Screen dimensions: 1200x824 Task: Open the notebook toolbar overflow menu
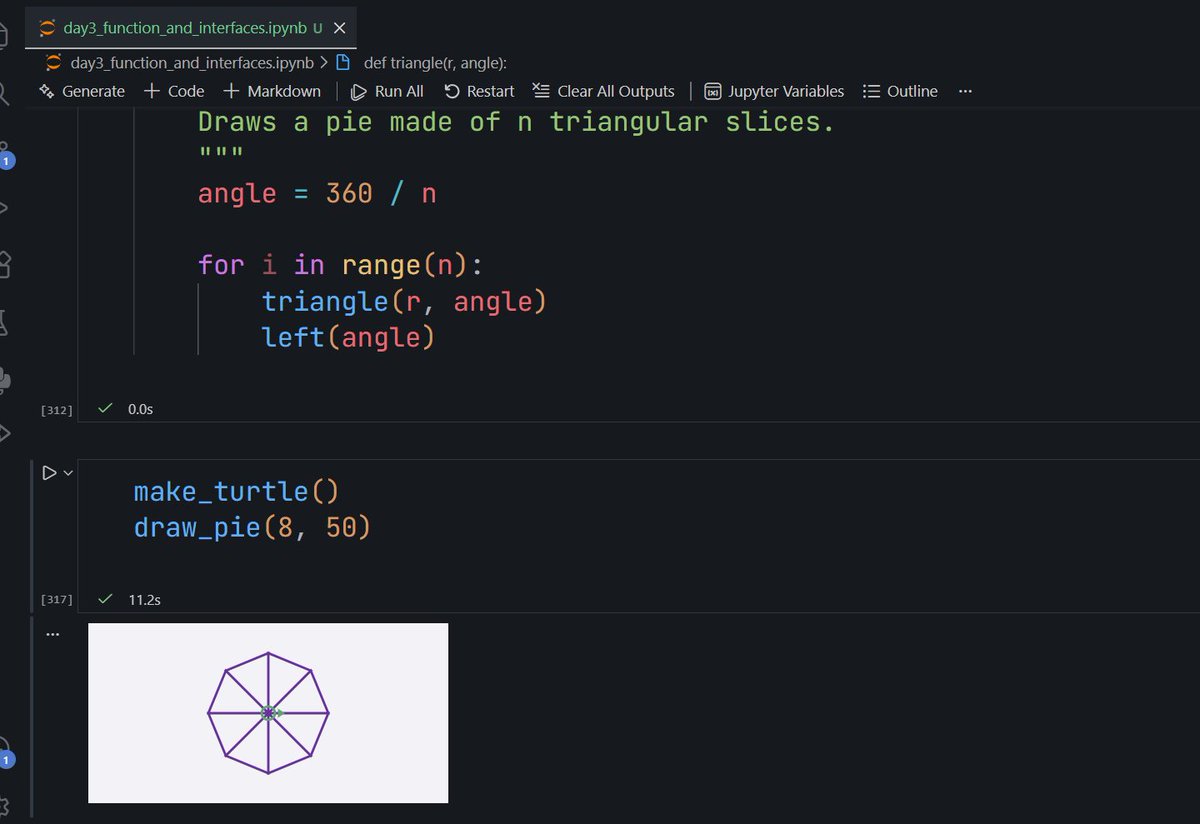point(965,91)
